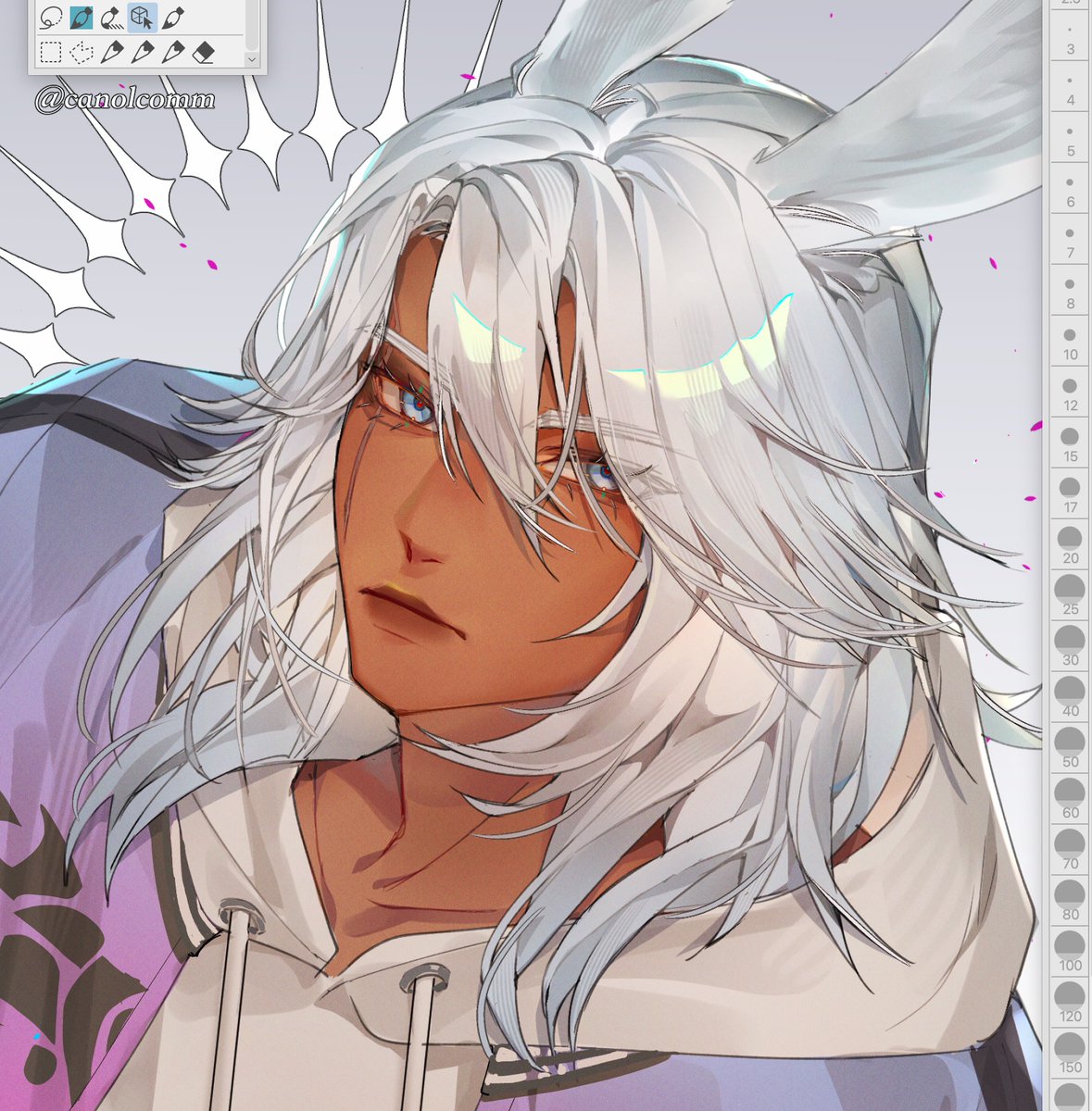This screenshot has width=1092, height=1111.
Task: Select the freehand lasso selection tool
Action: 51,17
